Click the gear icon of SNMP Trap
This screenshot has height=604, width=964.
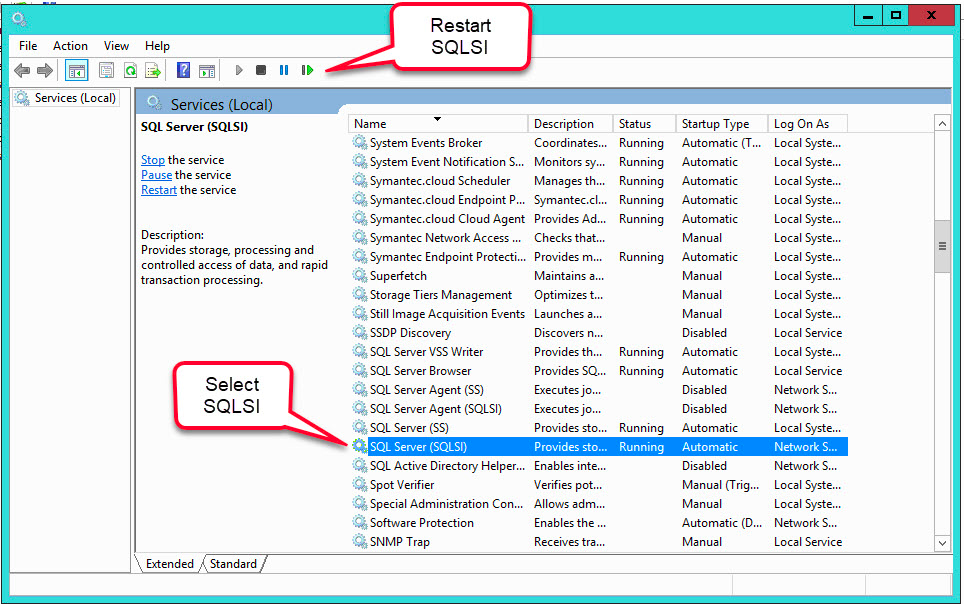(x=360, y=542)
